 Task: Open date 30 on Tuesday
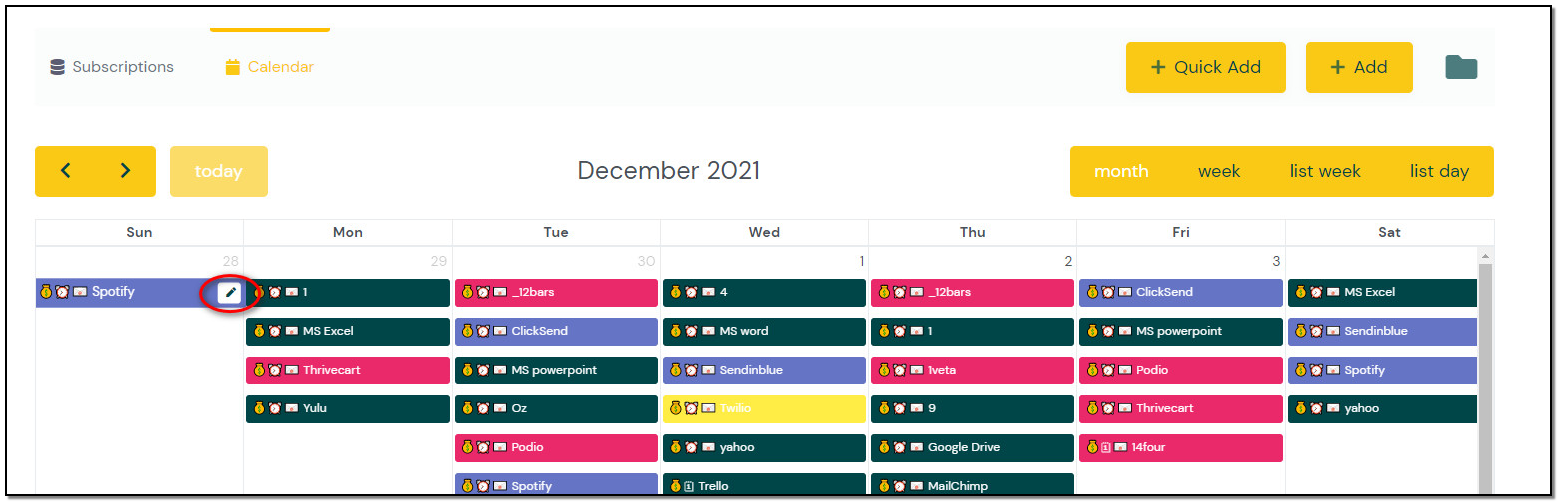647,261
